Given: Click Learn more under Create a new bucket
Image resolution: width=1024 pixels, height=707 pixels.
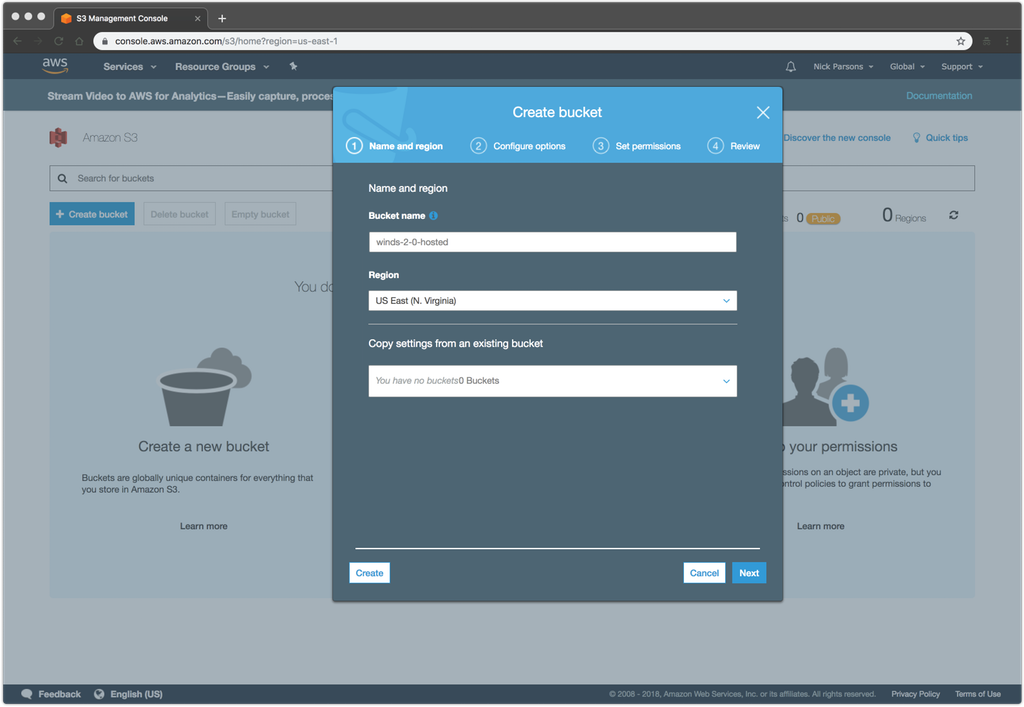Looking at the screenshot, I should pyautogui.click(x=204, y=526).
